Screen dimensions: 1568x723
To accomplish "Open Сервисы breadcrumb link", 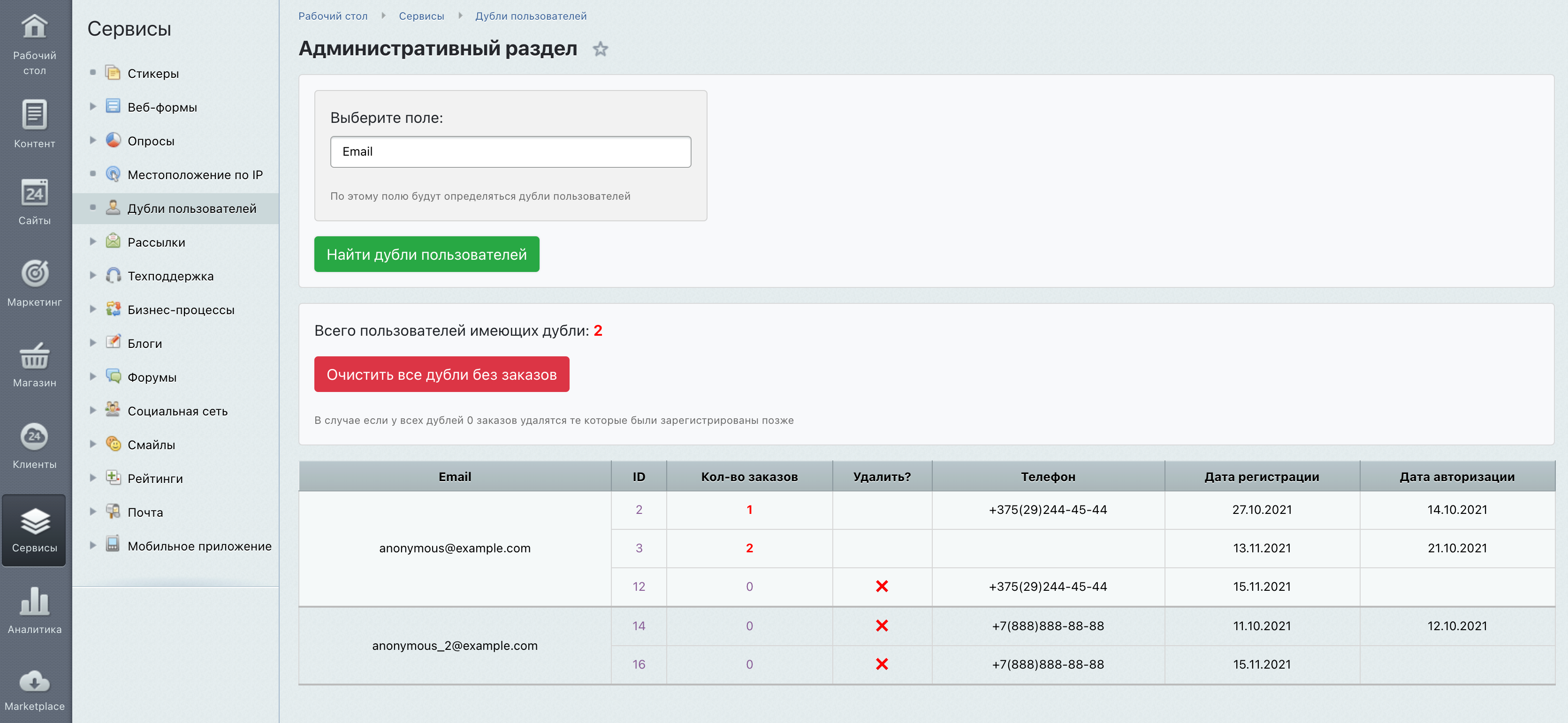I will coord(421,16).
